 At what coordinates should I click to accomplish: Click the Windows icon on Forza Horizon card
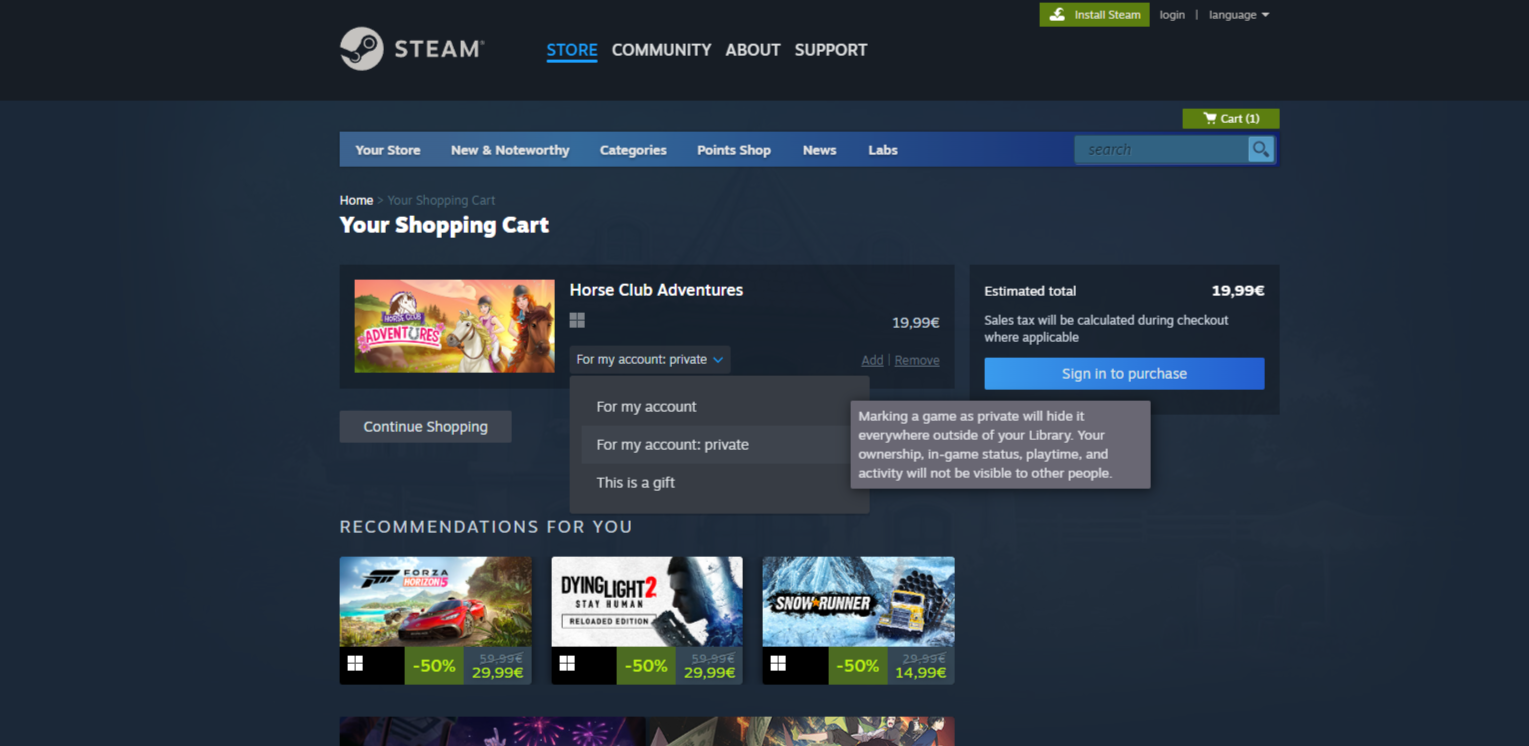click(355, 663)
